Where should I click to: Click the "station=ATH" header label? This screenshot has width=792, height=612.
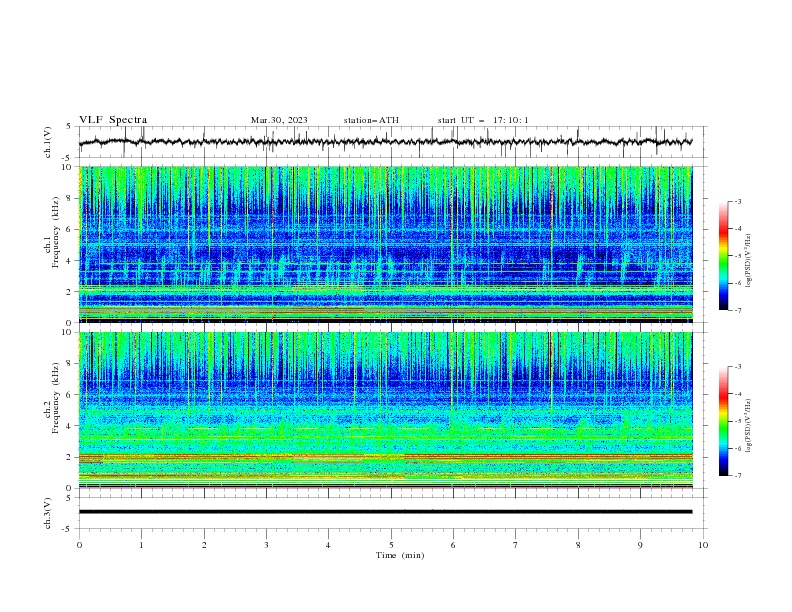point(371,120)
